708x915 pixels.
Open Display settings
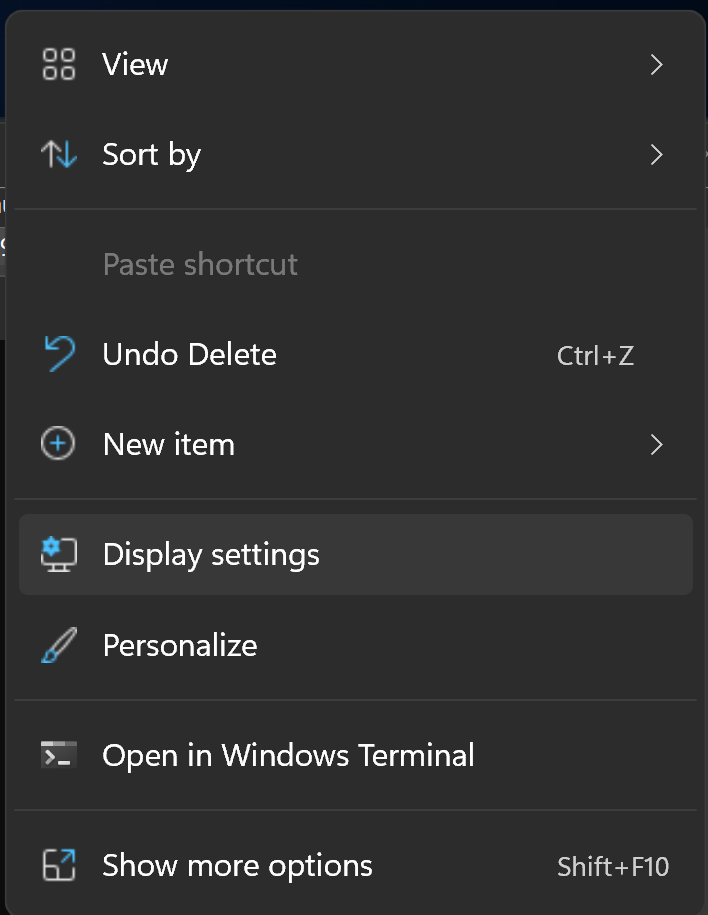click(210, 554)
